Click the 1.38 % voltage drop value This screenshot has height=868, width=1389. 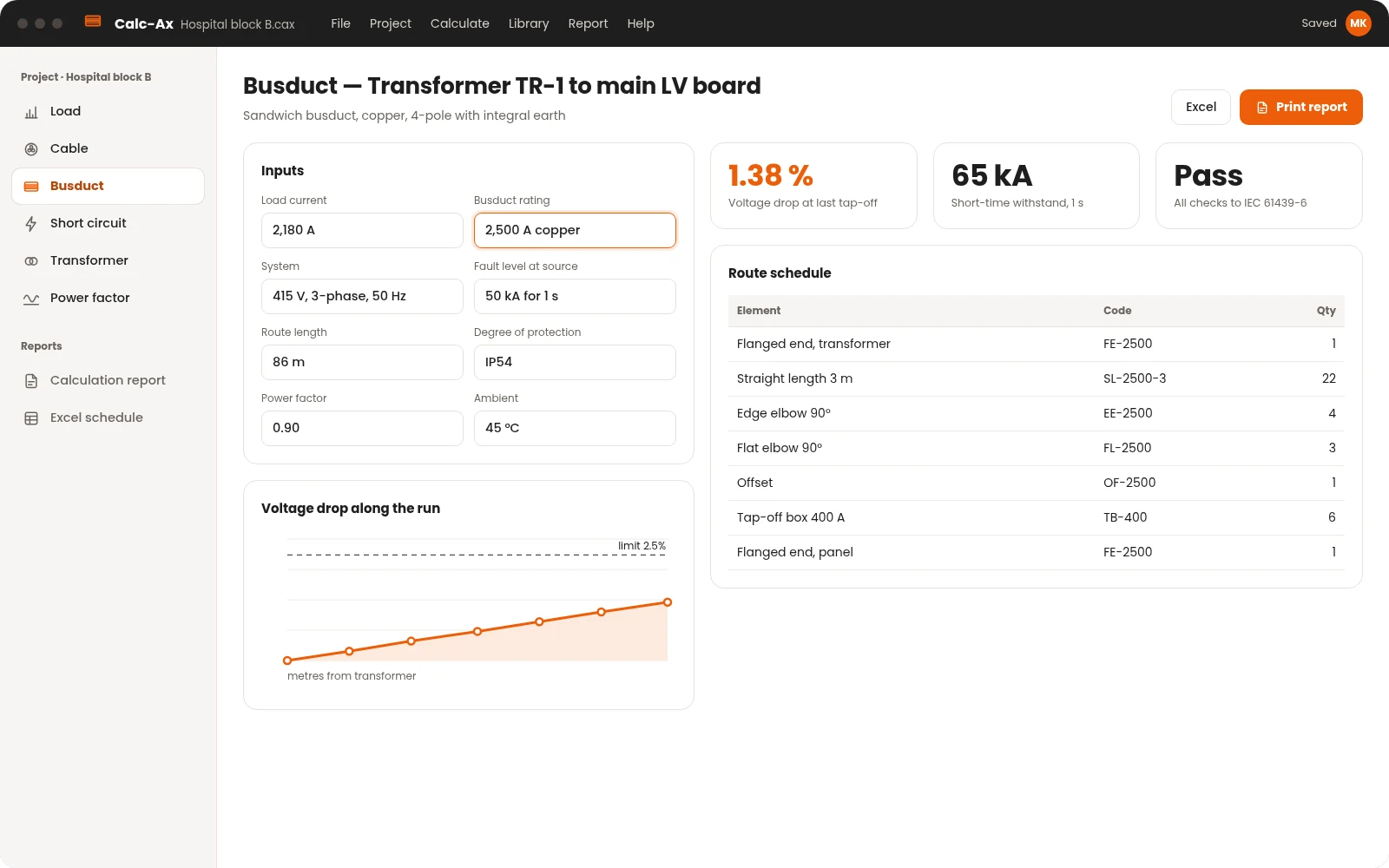tap(771, 175)
